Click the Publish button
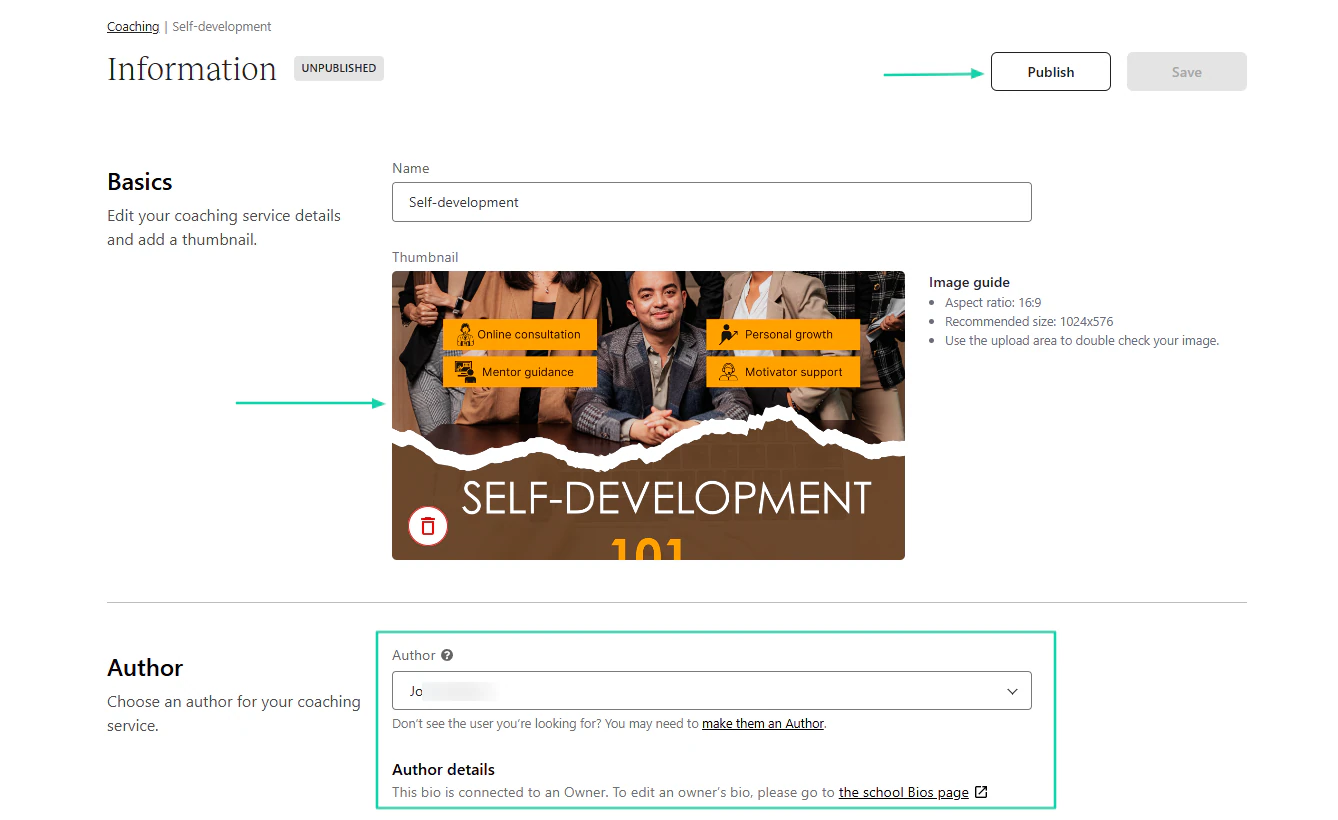The height and width of the screenshot is (820, 1338). coord(1051,72)
